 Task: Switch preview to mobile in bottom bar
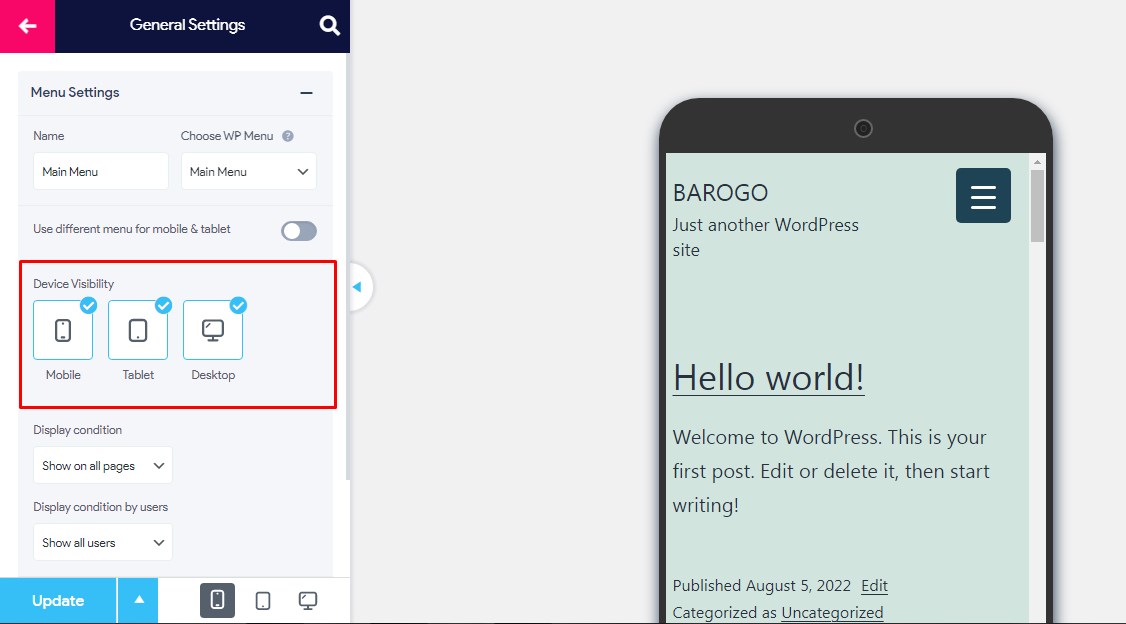217,600
